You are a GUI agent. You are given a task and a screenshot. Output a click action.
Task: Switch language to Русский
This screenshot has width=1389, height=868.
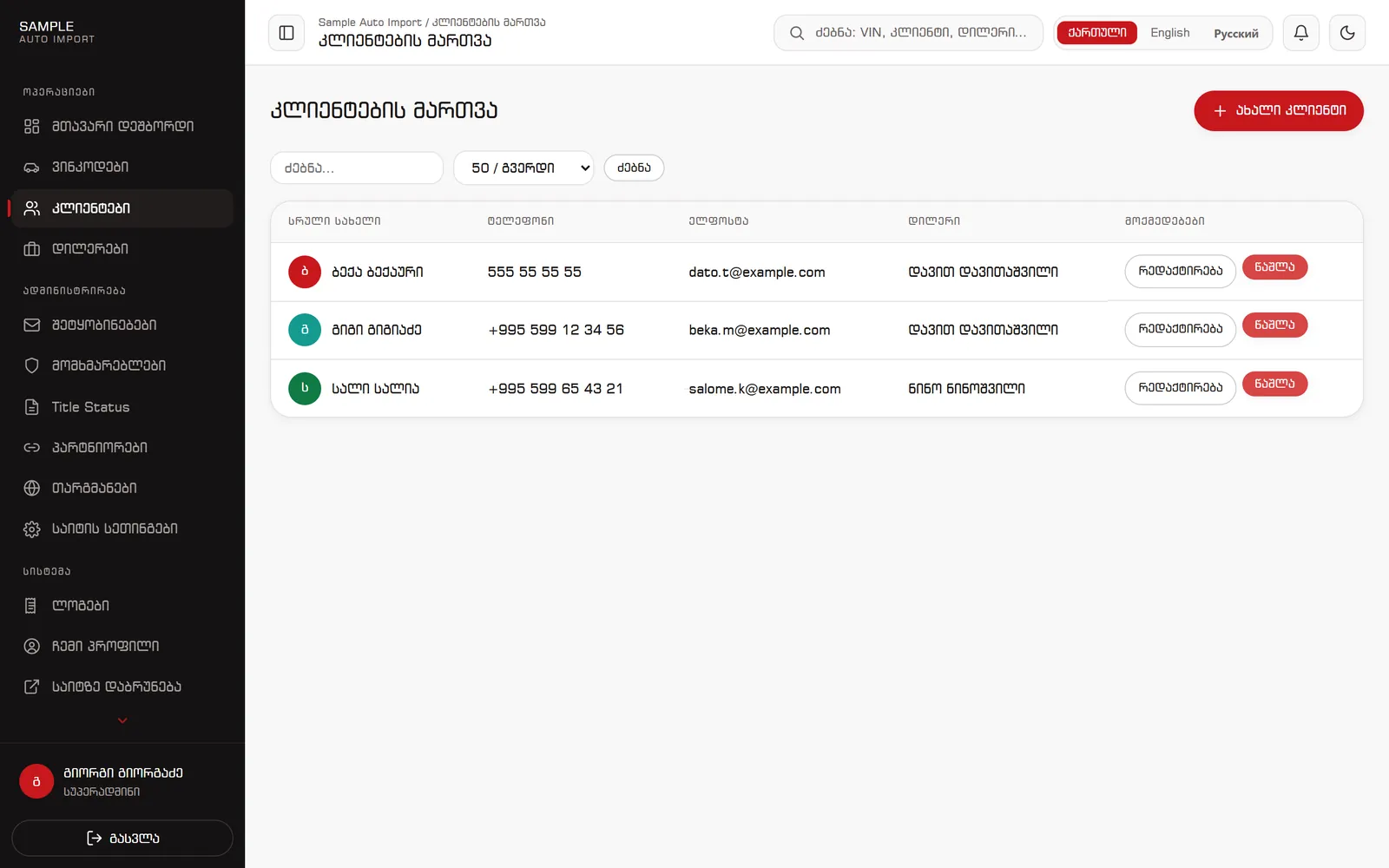[1235, 33]
